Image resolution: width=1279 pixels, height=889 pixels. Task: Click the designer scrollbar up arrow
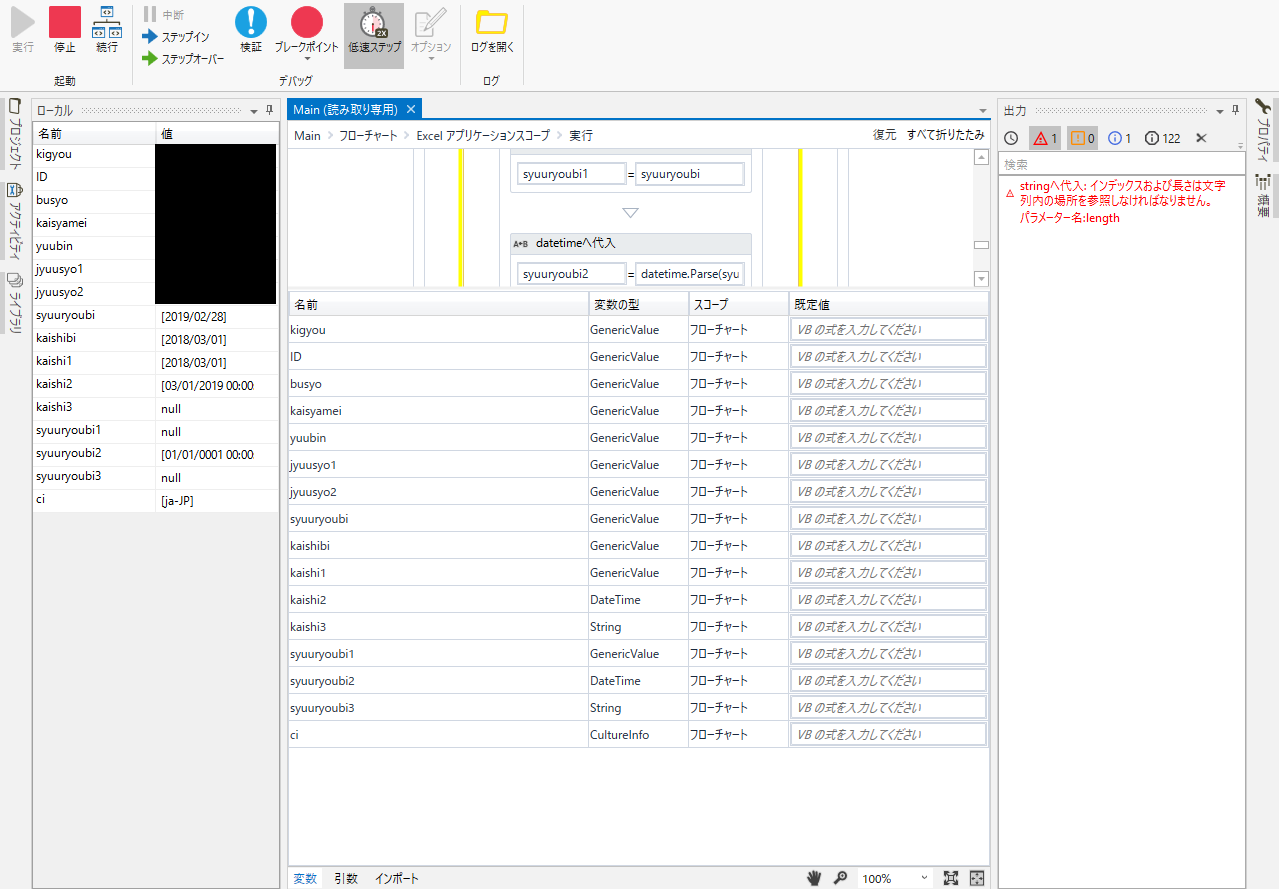pos(981,156)
